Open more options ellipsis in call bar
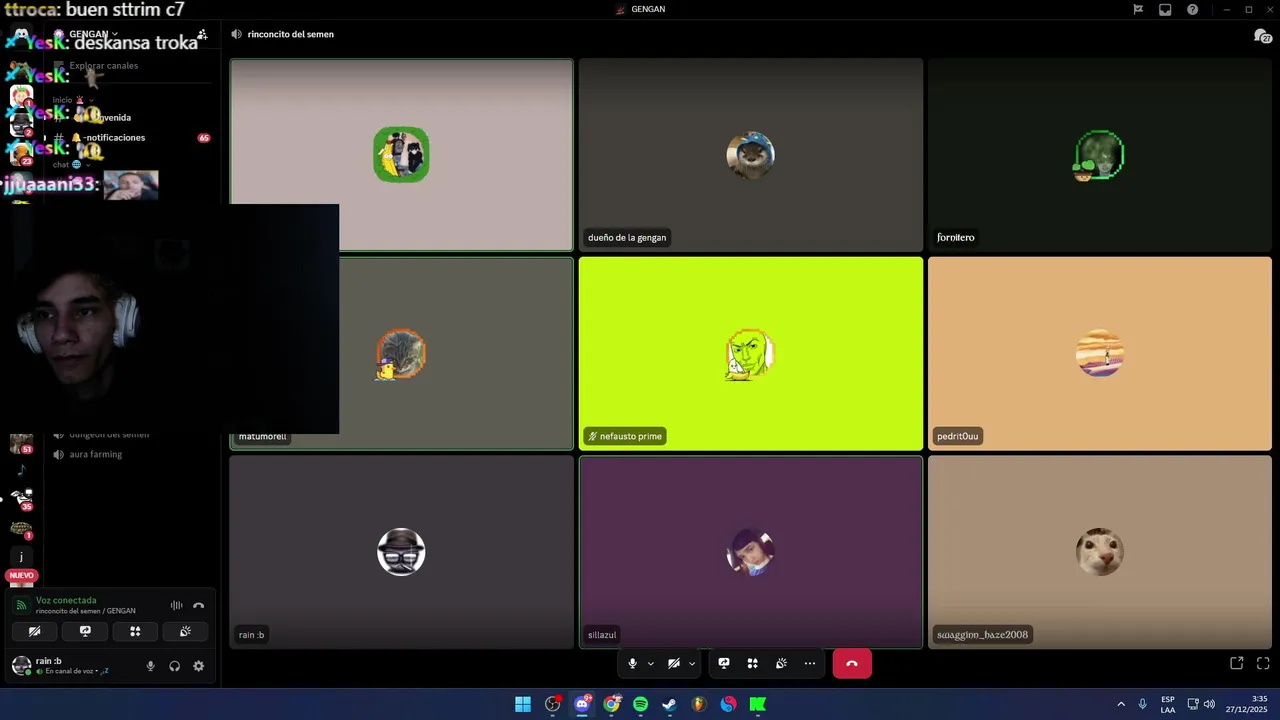 tap(810, 663)
